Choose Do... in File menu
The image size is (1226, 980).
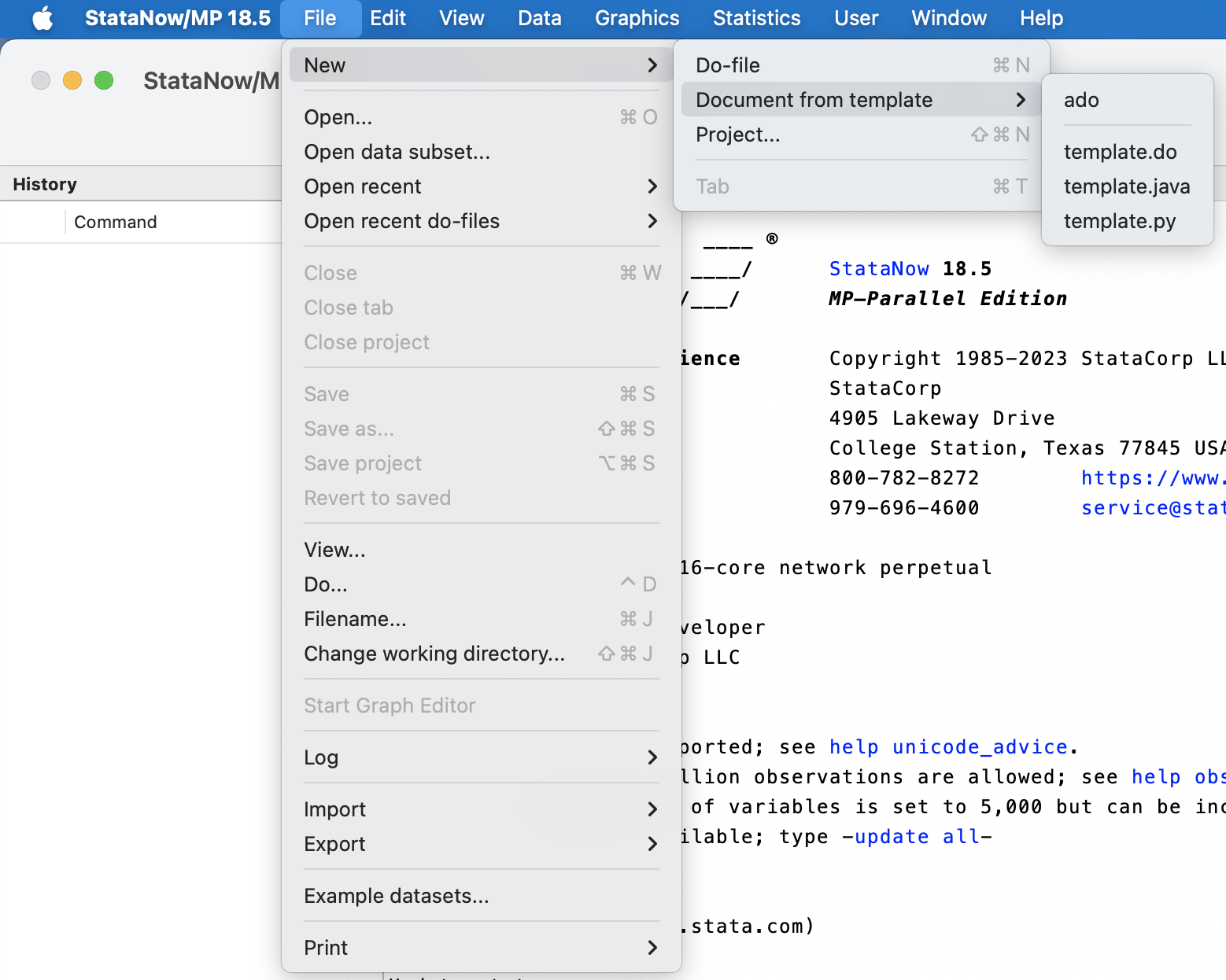(481, 584)
